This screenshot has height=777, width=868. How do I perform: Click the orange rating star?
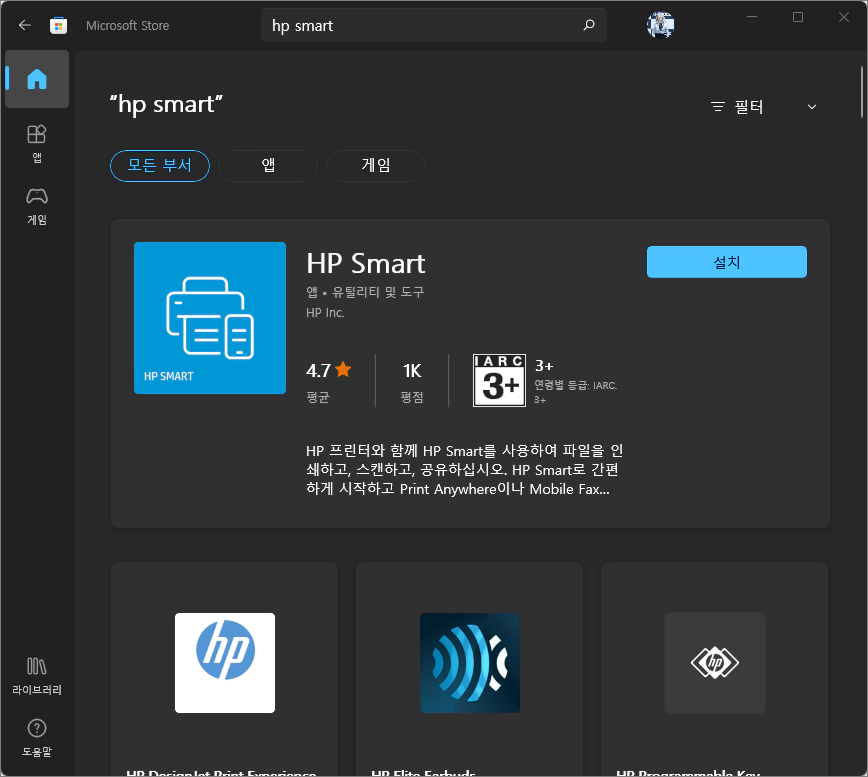click(343, 369)
